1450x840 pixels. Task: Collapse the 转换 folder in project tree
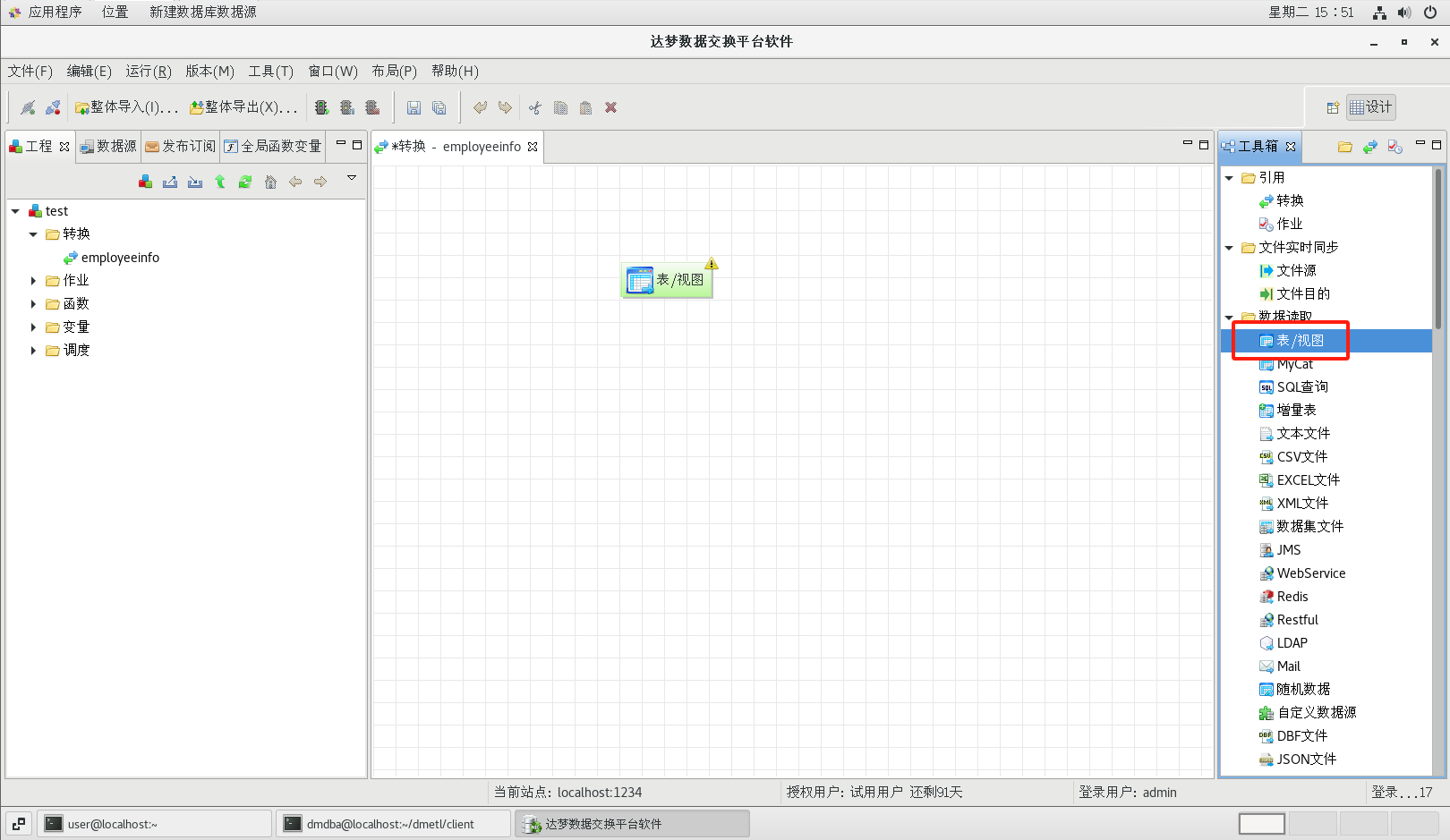(33, 234)
